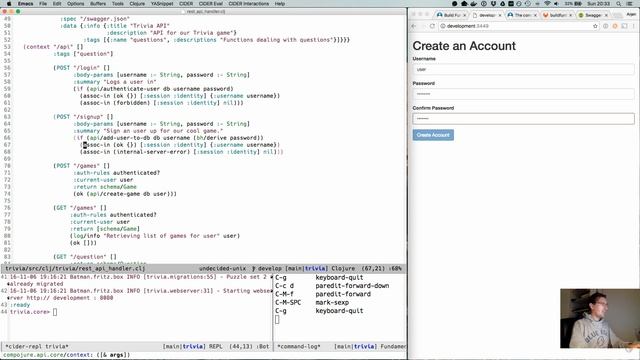Open the File menu
Image resolution: width=640 pixels, height=360 pixels.
pos(43,4)
